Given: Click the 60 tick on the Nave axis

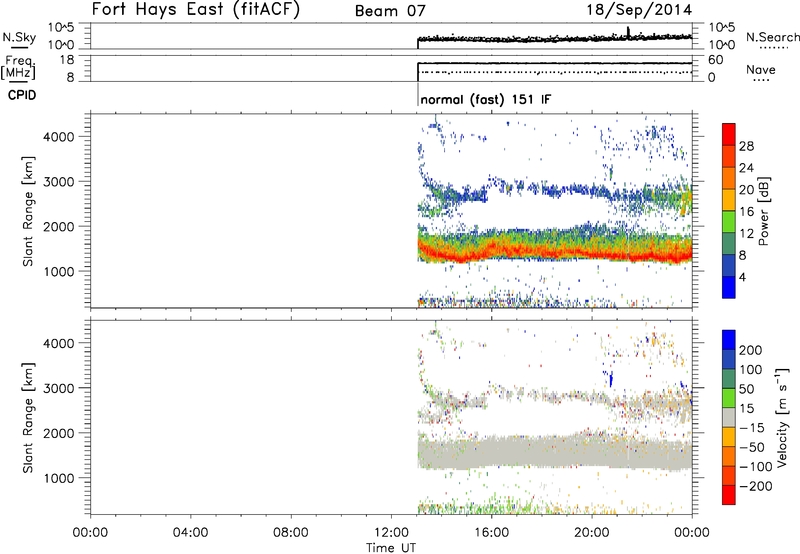Looking at the screenshot, I should [716, 60].
